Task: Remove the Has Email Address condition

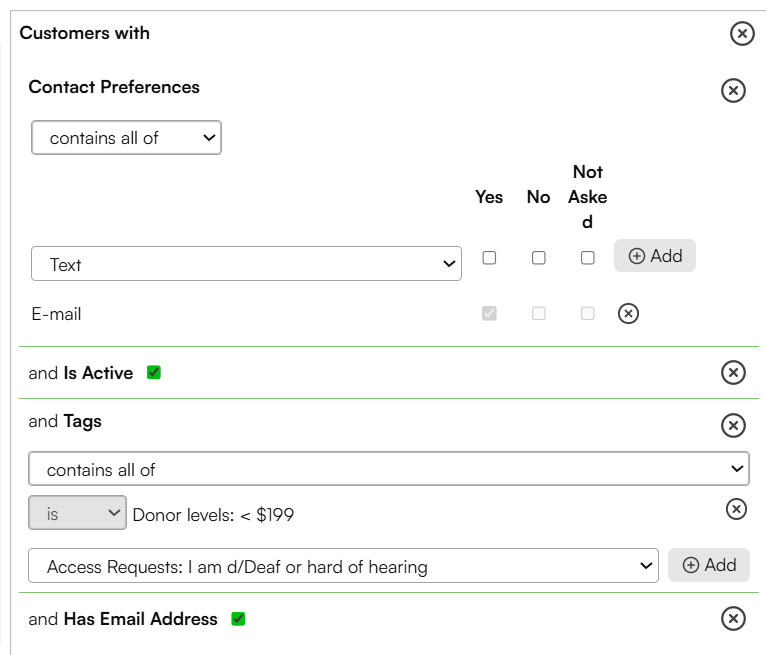Action: [733, 619]
